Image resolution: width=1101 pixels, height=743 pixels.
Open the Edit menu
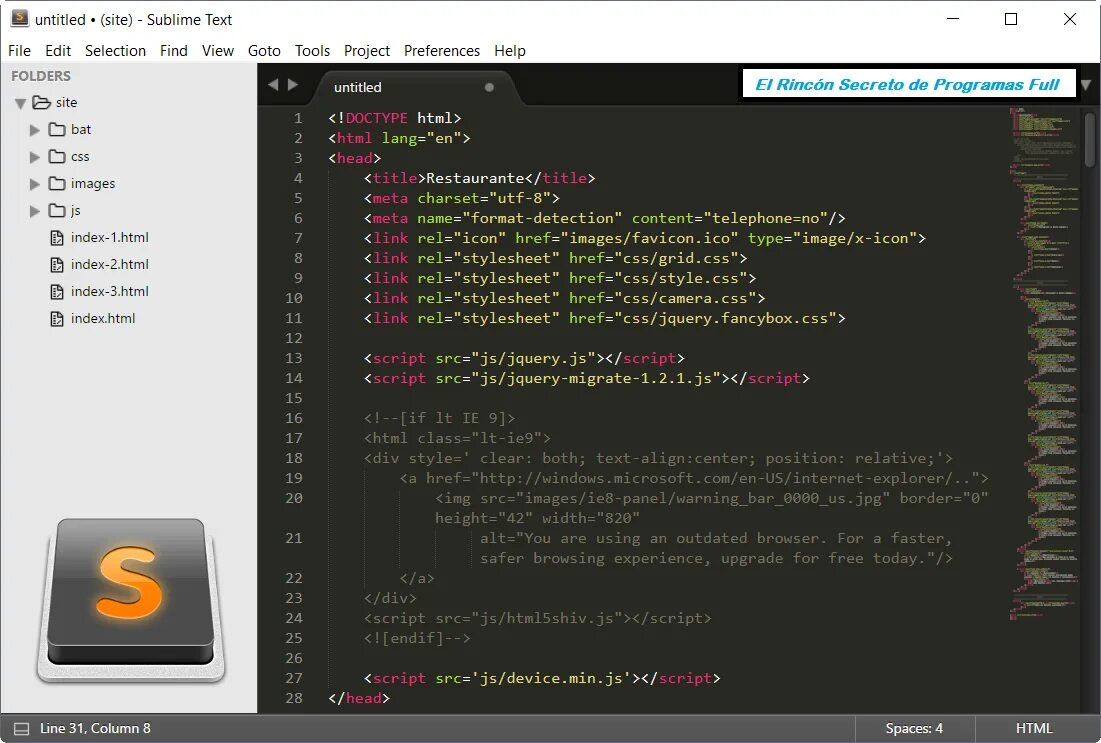pyautogui.click(x=58, y=51)
